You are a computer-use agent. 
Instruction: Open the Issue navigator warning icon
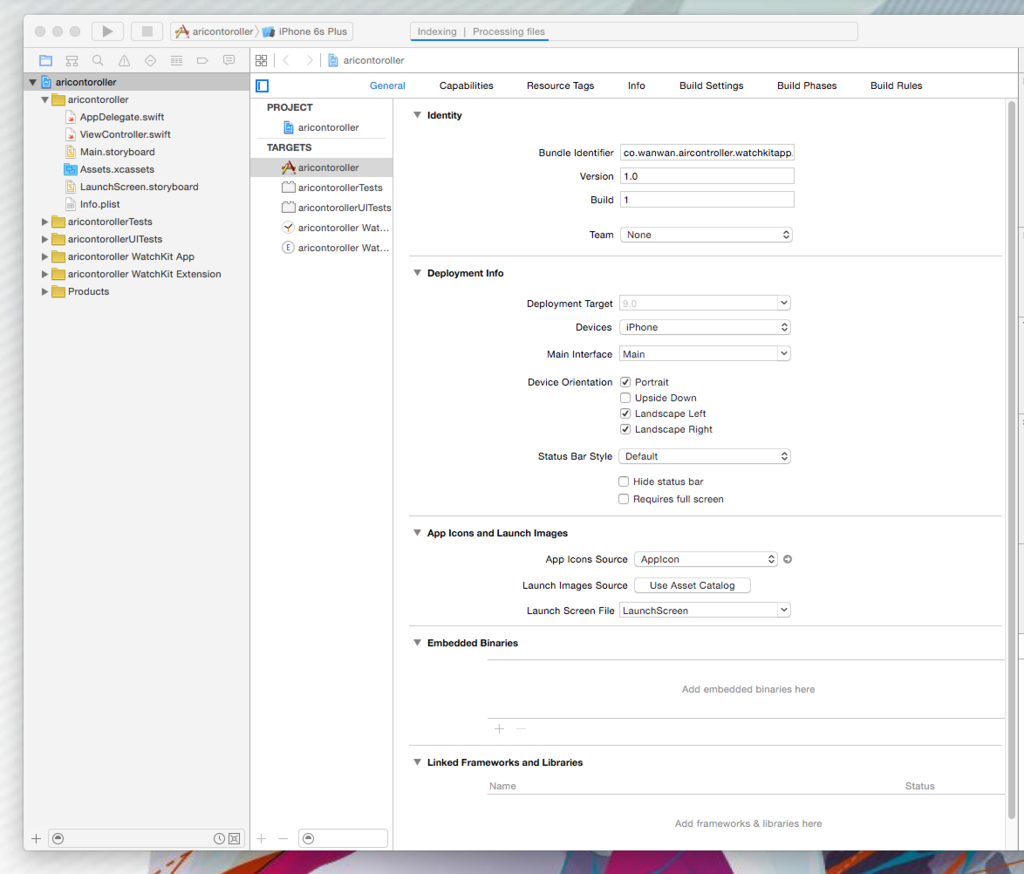[124, 61]
